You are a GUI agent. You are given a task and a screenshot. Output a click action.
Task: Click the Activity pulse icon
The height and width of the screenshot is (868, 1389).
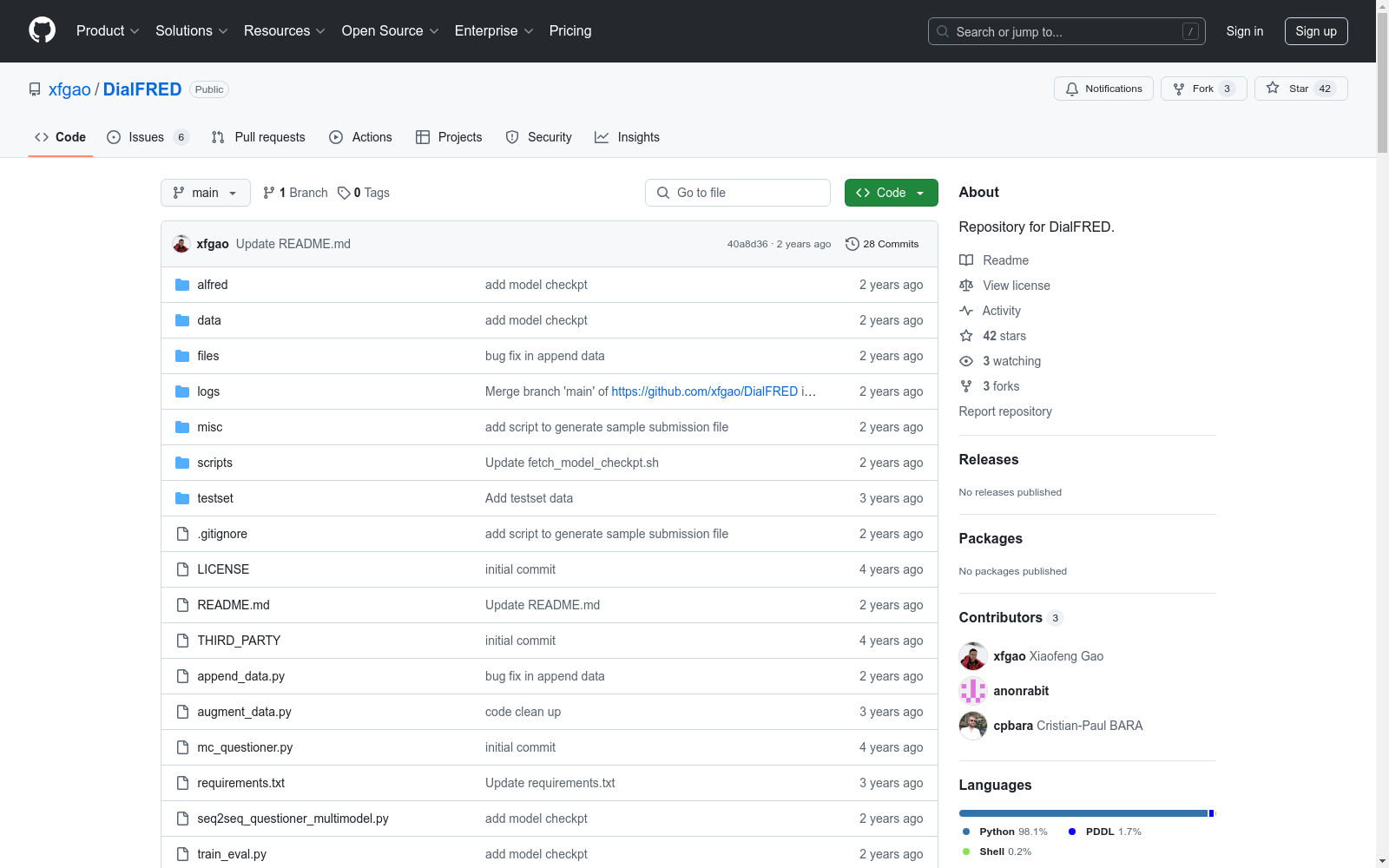pyautogui.click(x=966, y=311)
